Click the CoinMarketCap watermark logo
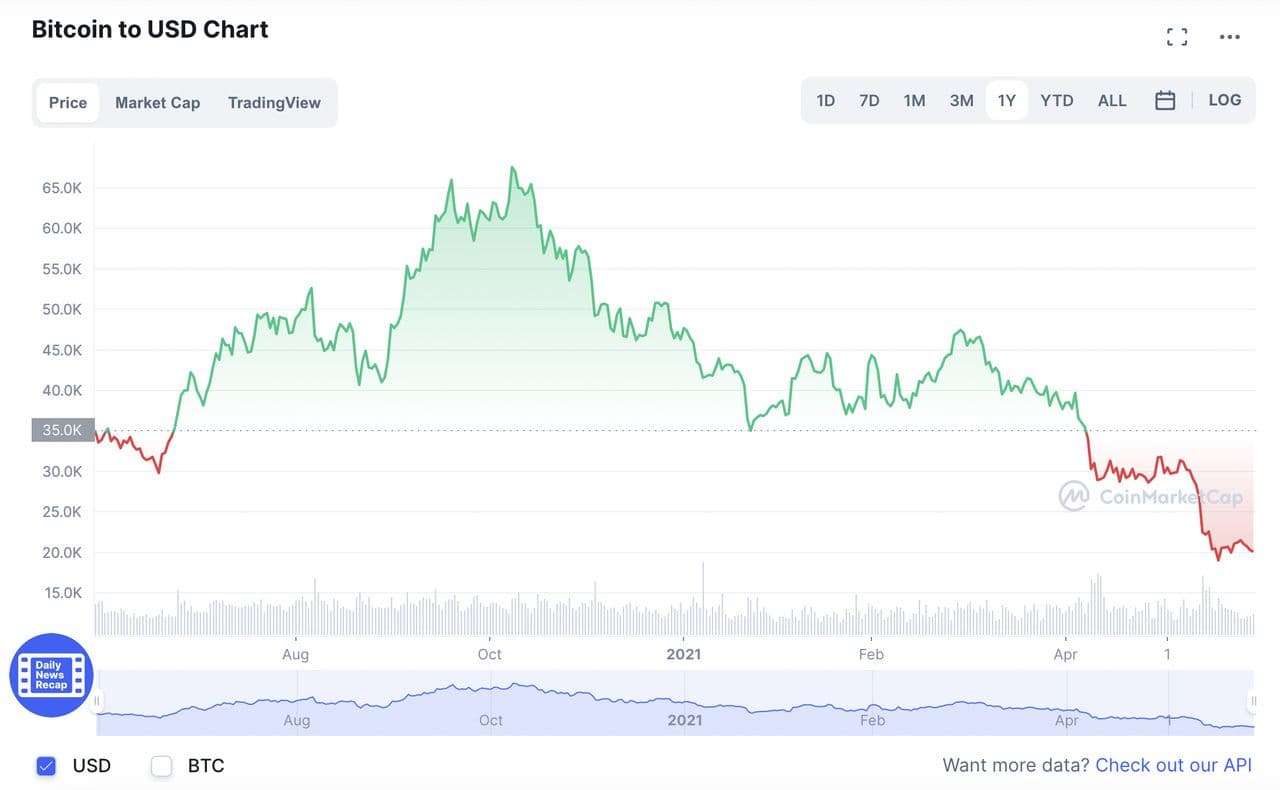 pos(1151,496)
